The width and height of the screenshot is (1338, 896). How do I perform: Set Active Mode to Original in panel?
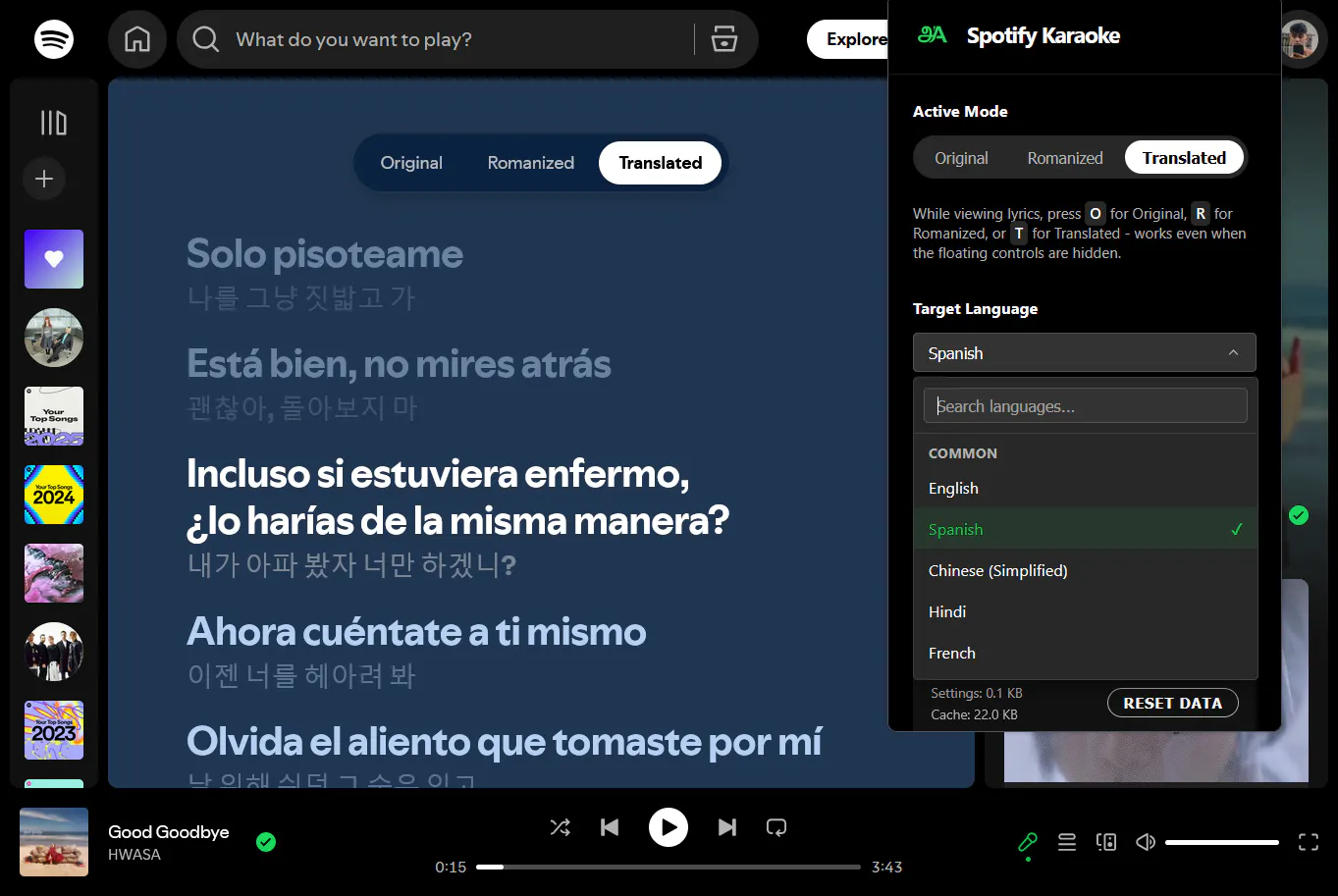pyautogui.click(x=961, y=158)
